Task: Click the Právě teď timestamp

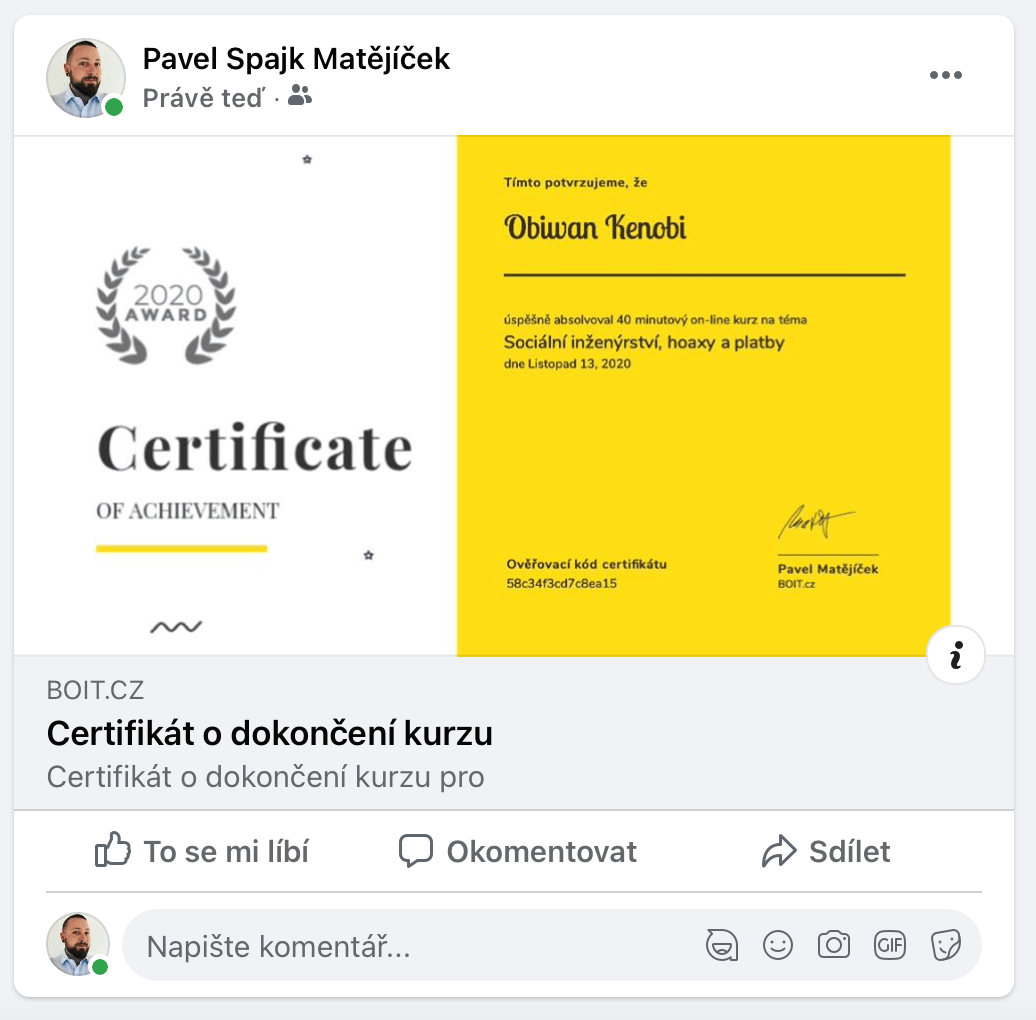Action: click(204, 98)
